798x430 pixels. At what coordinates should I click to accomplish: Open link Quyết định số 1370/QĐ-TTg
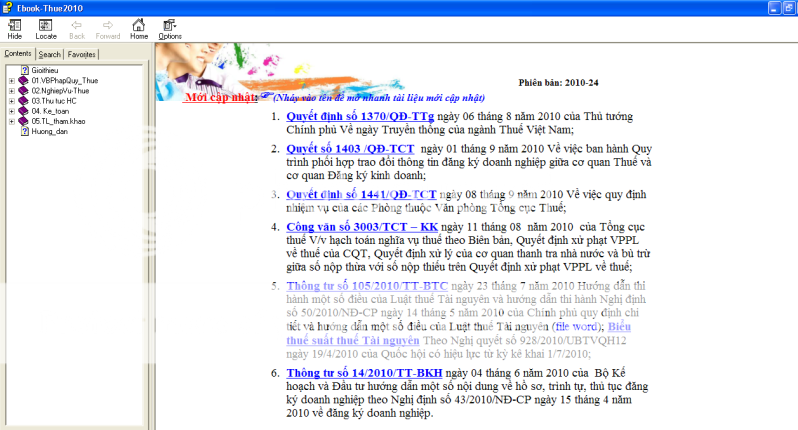point(360,117)
